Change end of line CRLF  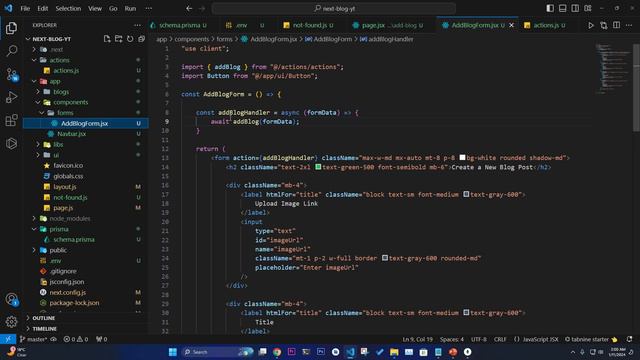pos(500,339)
